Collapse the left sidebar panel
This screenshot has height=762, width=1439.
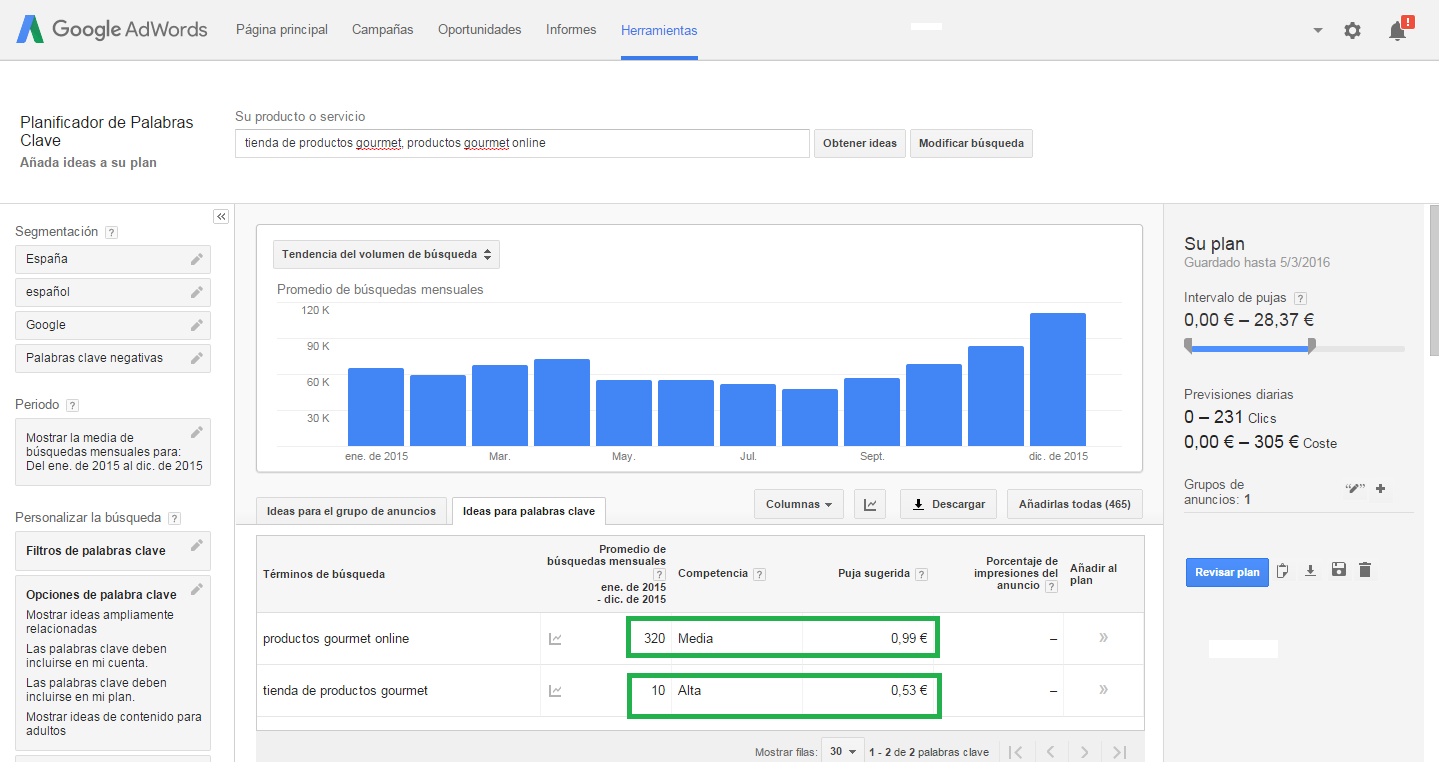click(221, 216)
